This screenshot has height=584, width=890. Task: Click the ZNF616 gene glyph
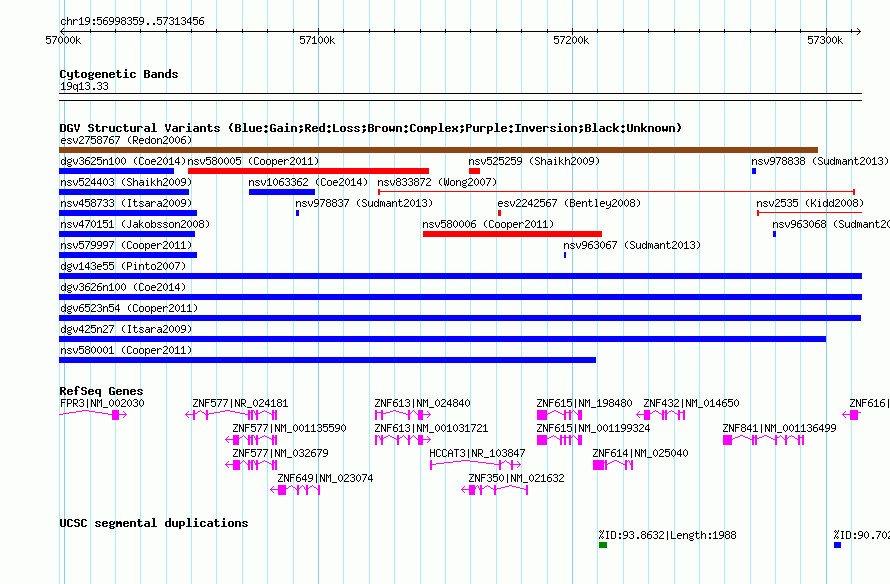pos(852,415)
